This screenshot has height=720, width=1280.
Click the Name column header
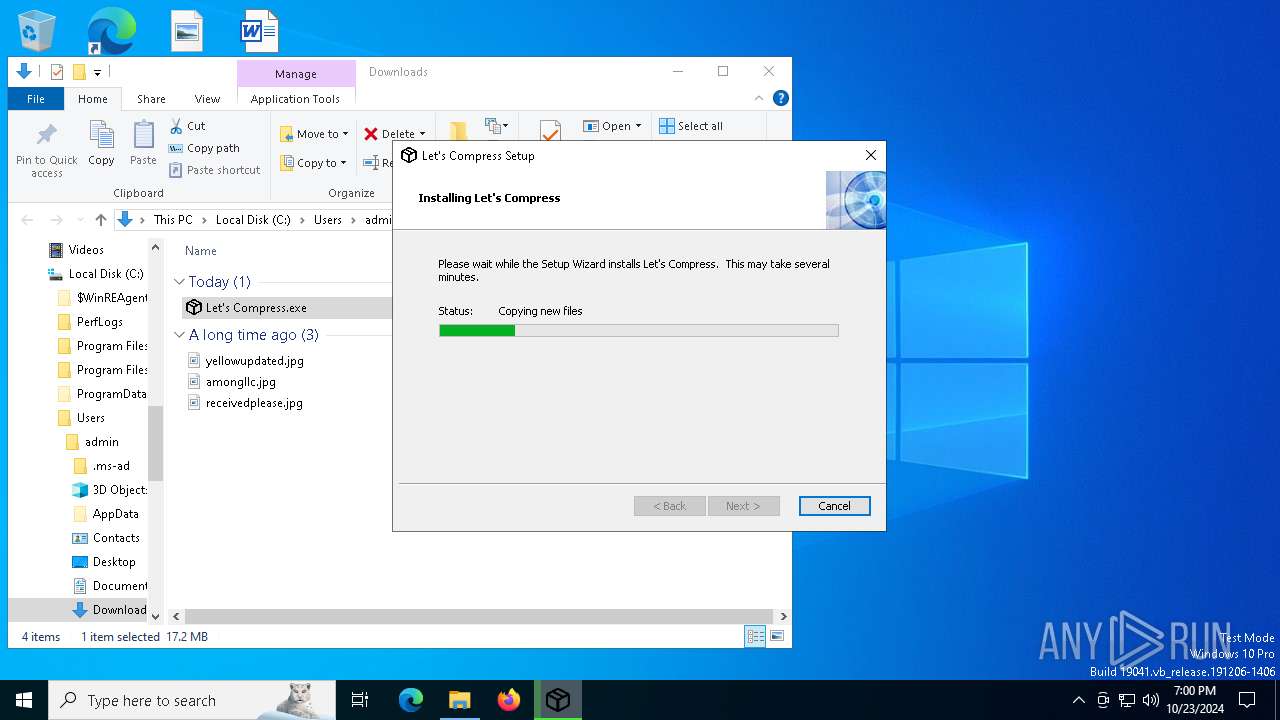coord(200,251)
